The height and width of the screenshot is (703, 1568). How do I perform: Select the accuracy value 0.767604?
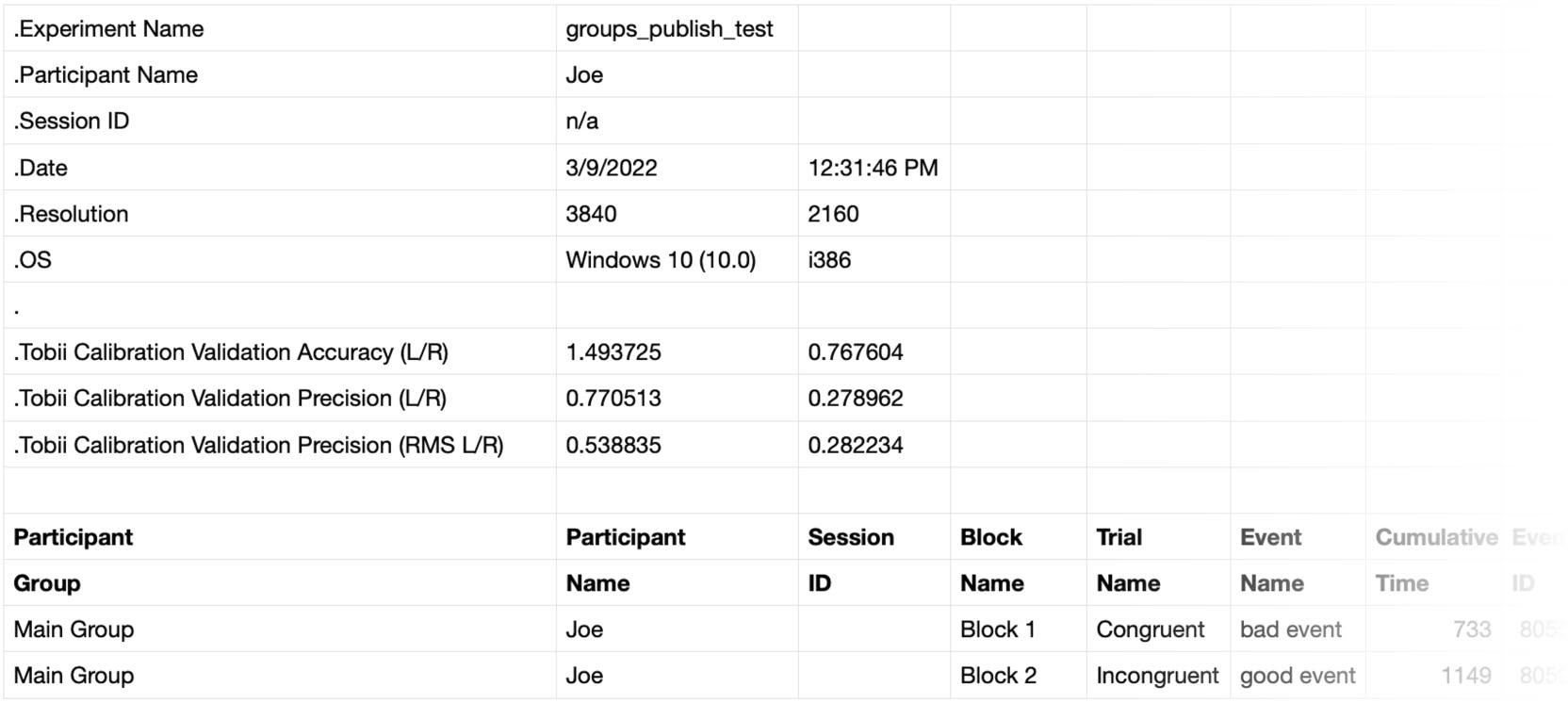(856, 352)
